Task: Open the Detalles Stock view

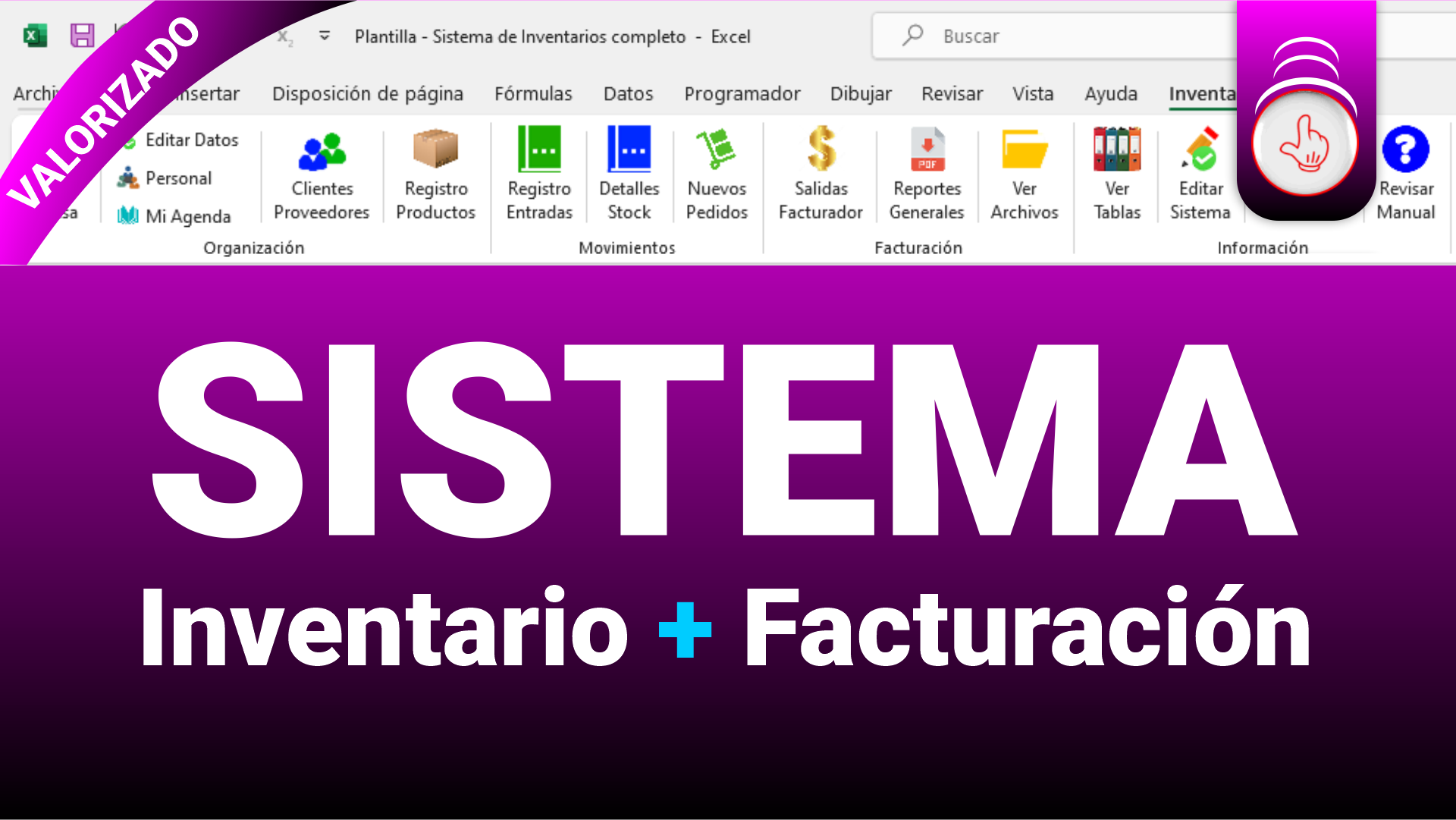Action: point(629,173)
